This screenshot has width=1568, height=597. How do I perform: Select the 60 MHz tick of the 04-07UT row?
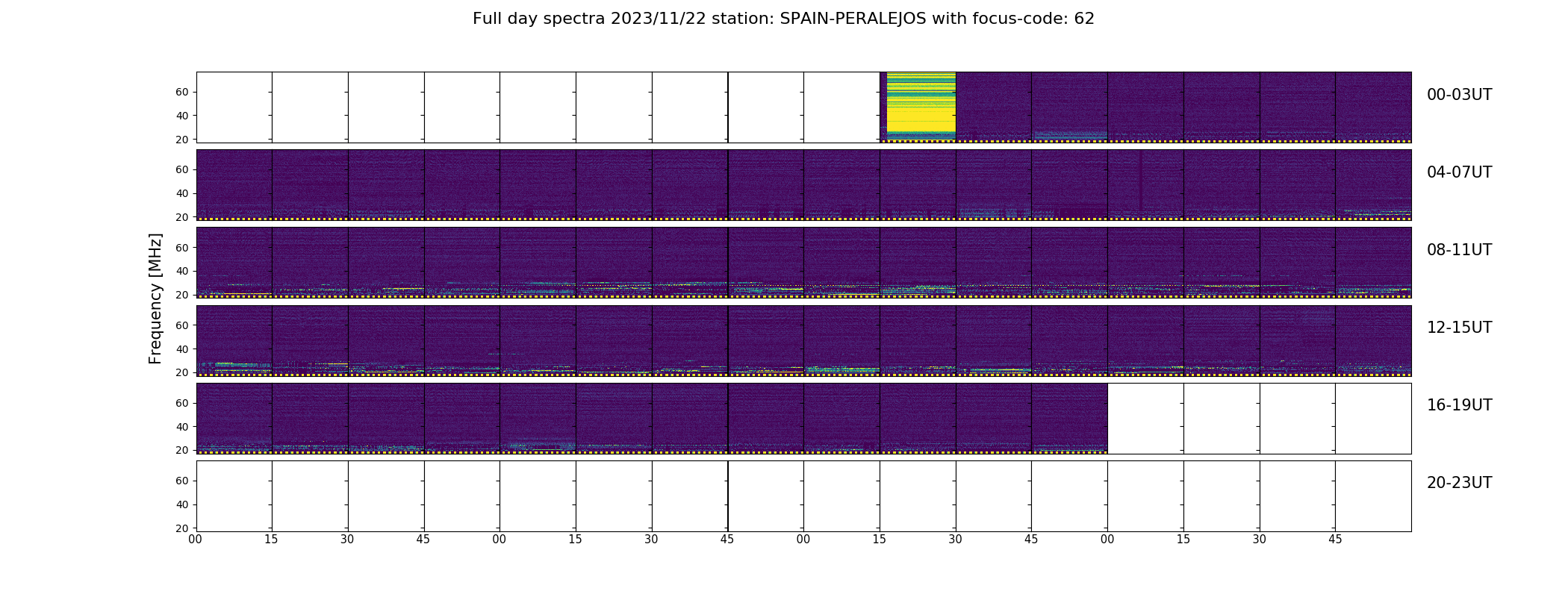(x=182, y=169)
